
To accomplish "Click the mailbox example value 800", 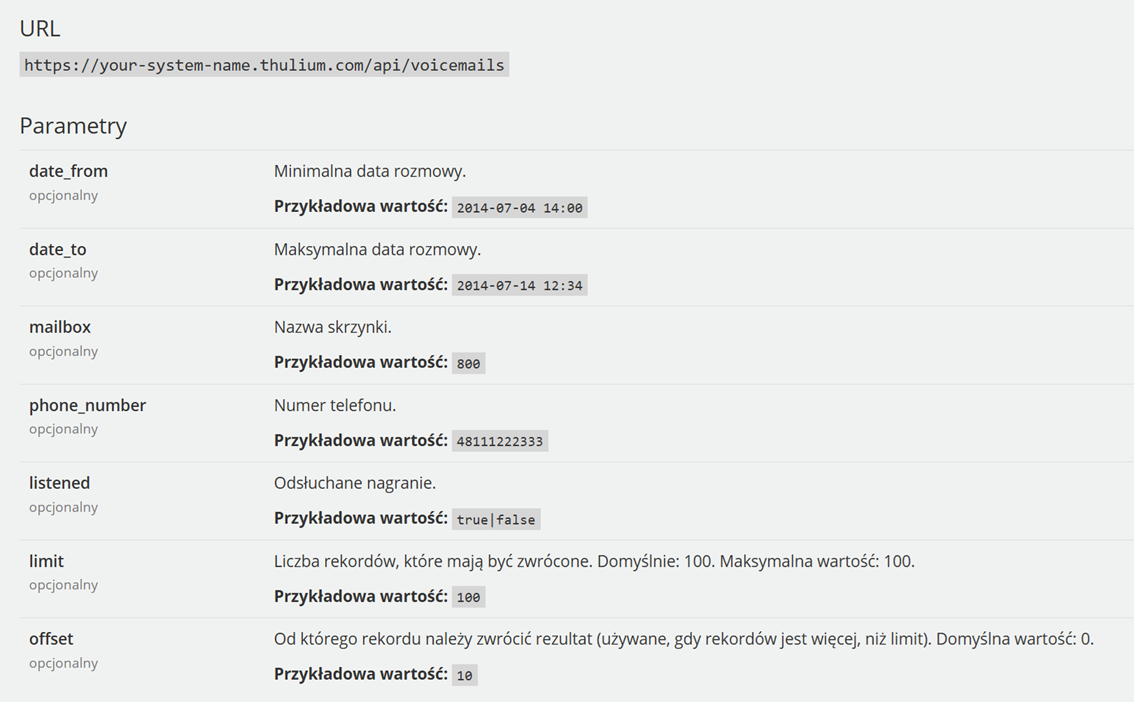I will click(x=468, y=364).
